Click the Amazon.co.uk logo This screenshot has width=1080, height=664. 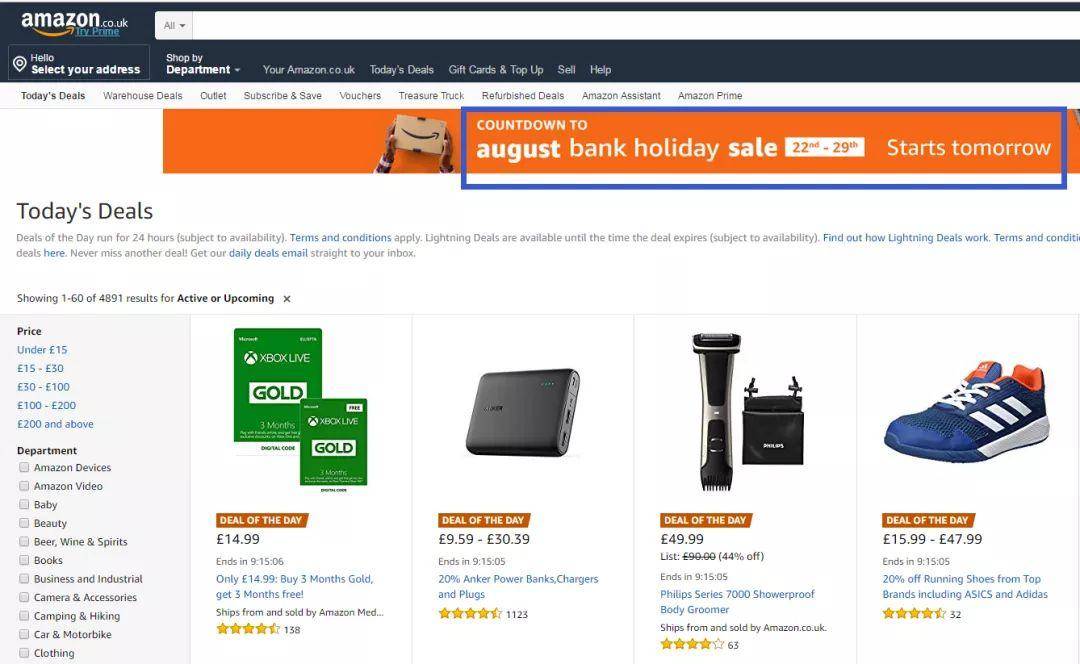(74, 23)
